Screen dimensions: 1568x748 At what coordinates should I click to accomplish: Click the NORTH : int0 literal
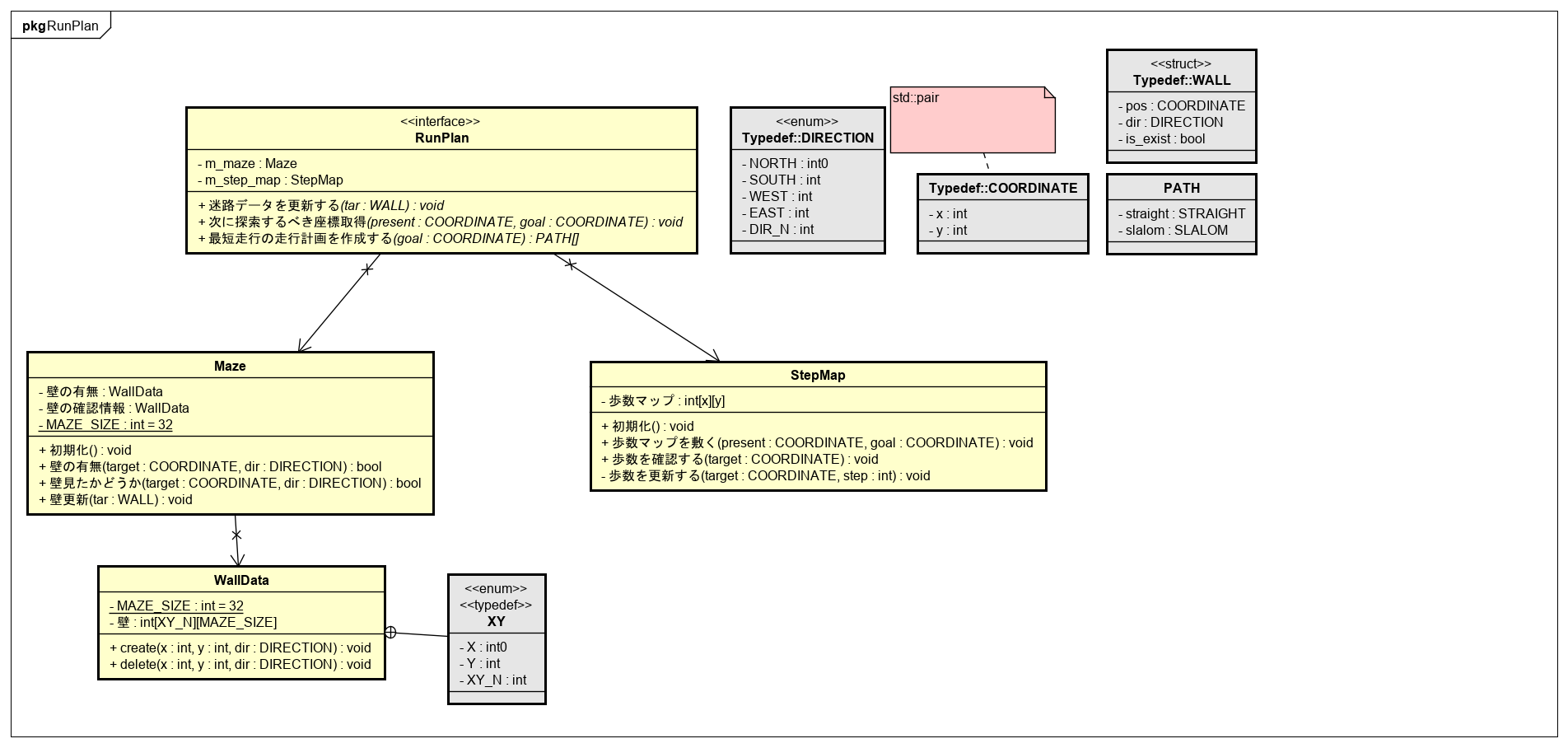click(x=785, y=163)
